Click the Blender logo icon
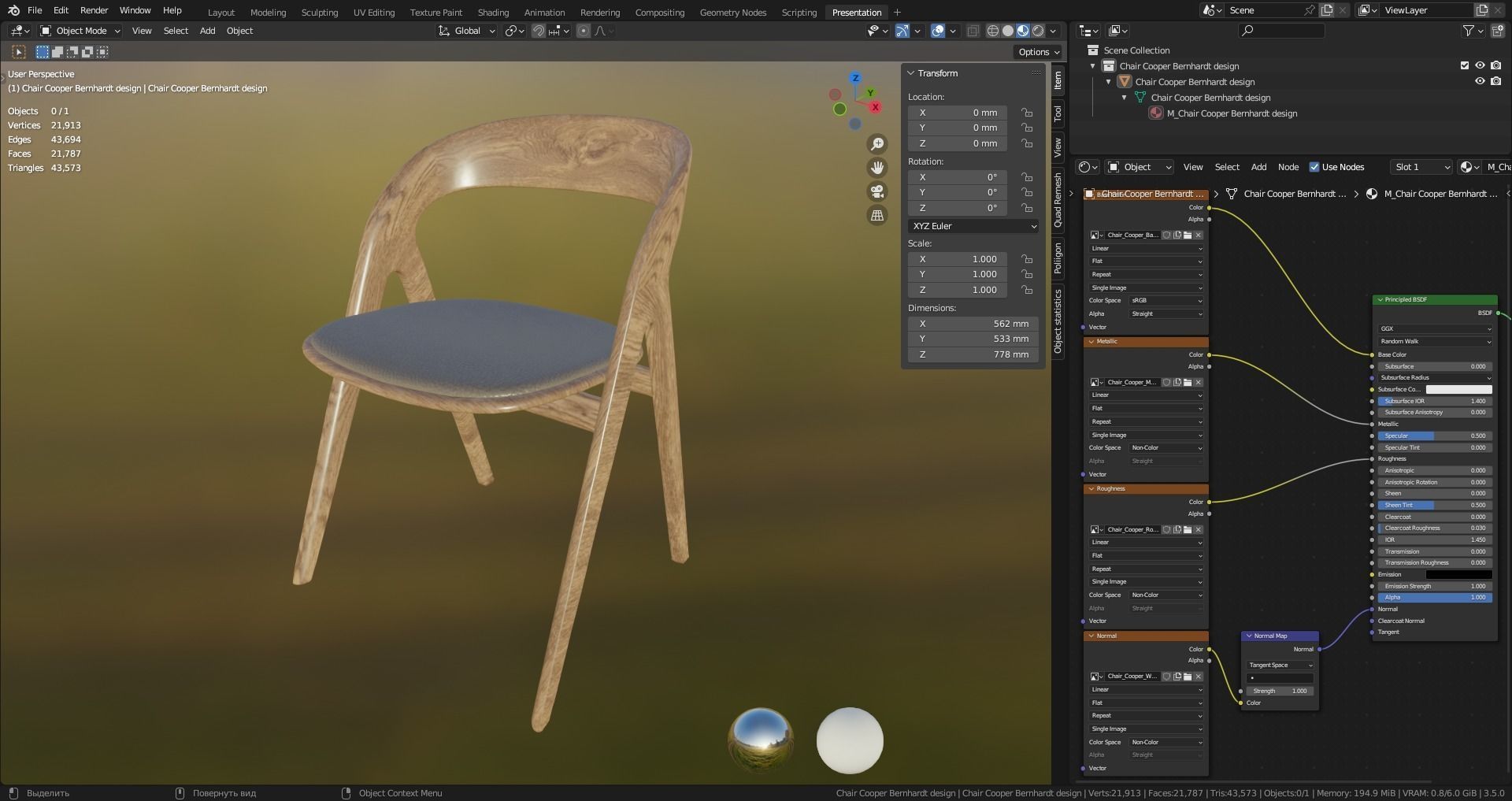 click(x=13, y=10)
